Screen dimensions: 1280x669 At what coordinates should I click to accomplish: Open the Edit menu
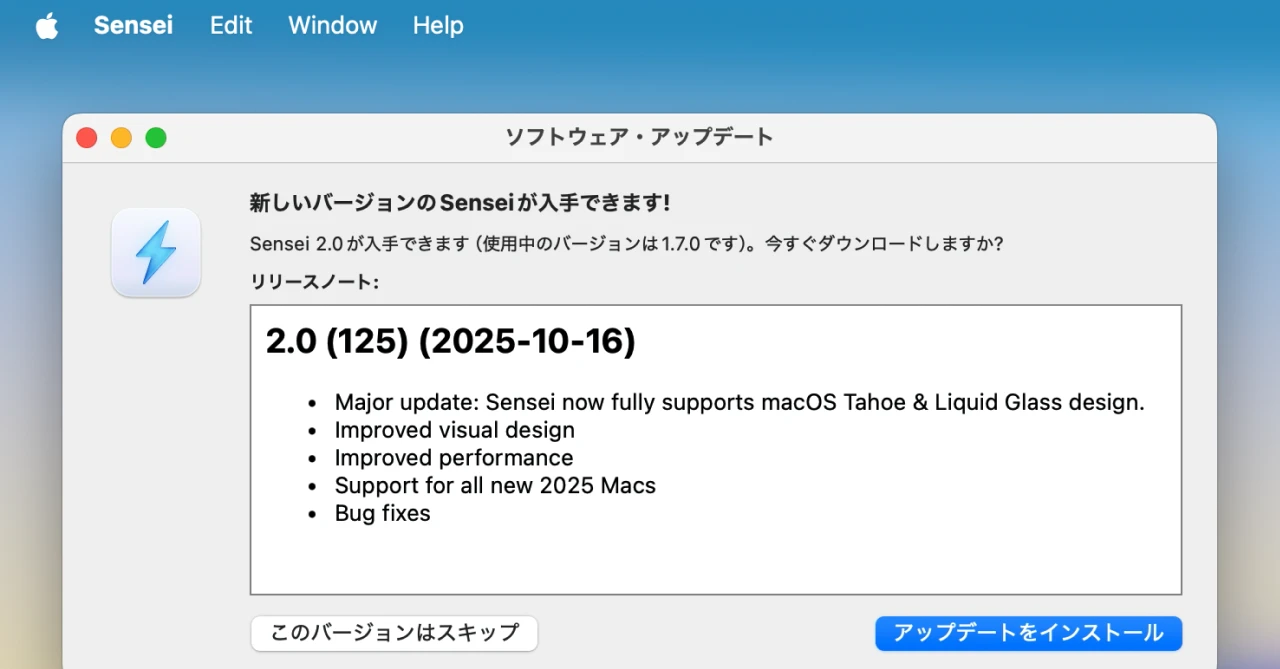230,25
